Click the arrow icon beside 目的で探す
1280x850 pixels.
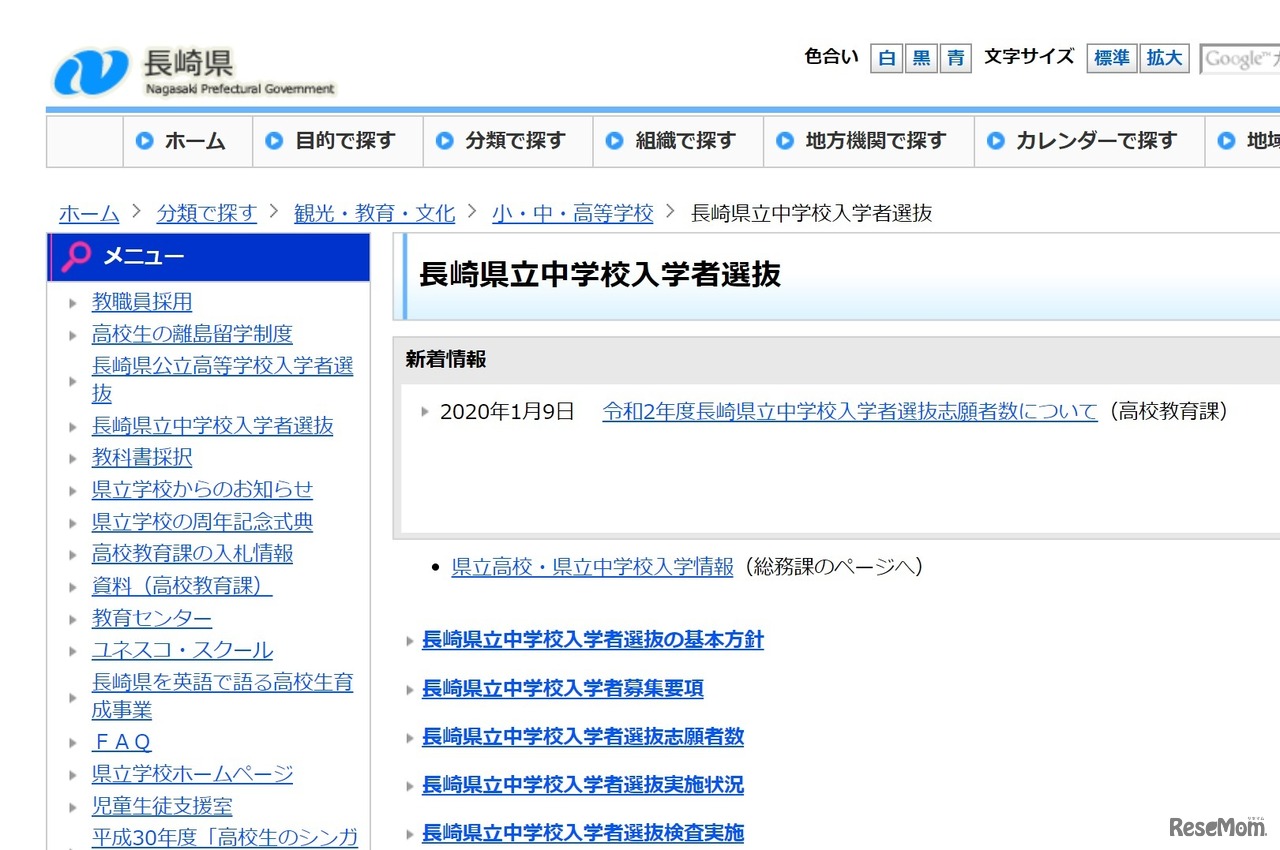point(274,141)
